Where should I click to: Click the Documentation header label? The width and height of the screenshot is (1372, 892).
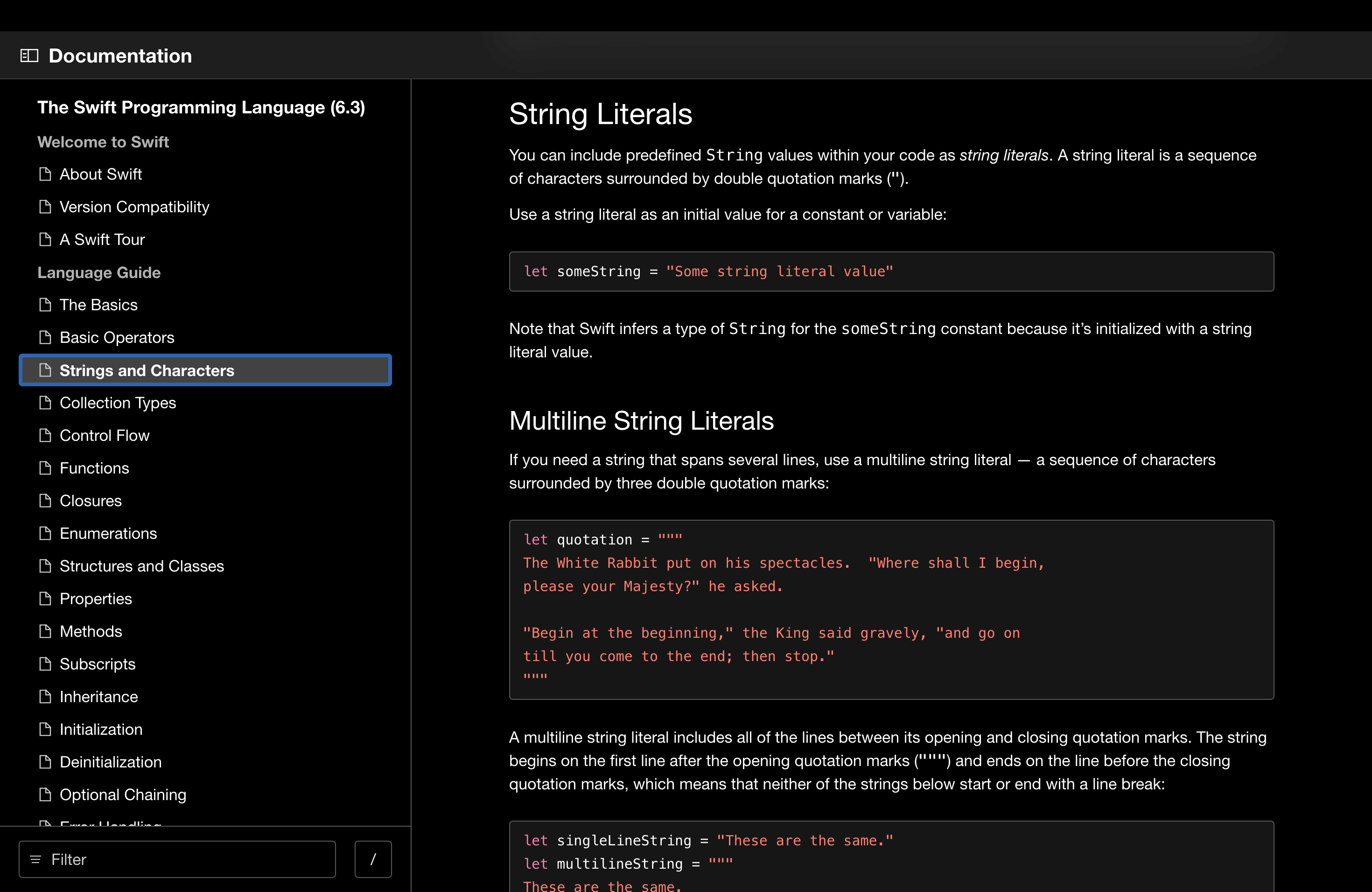click(120, 55)
